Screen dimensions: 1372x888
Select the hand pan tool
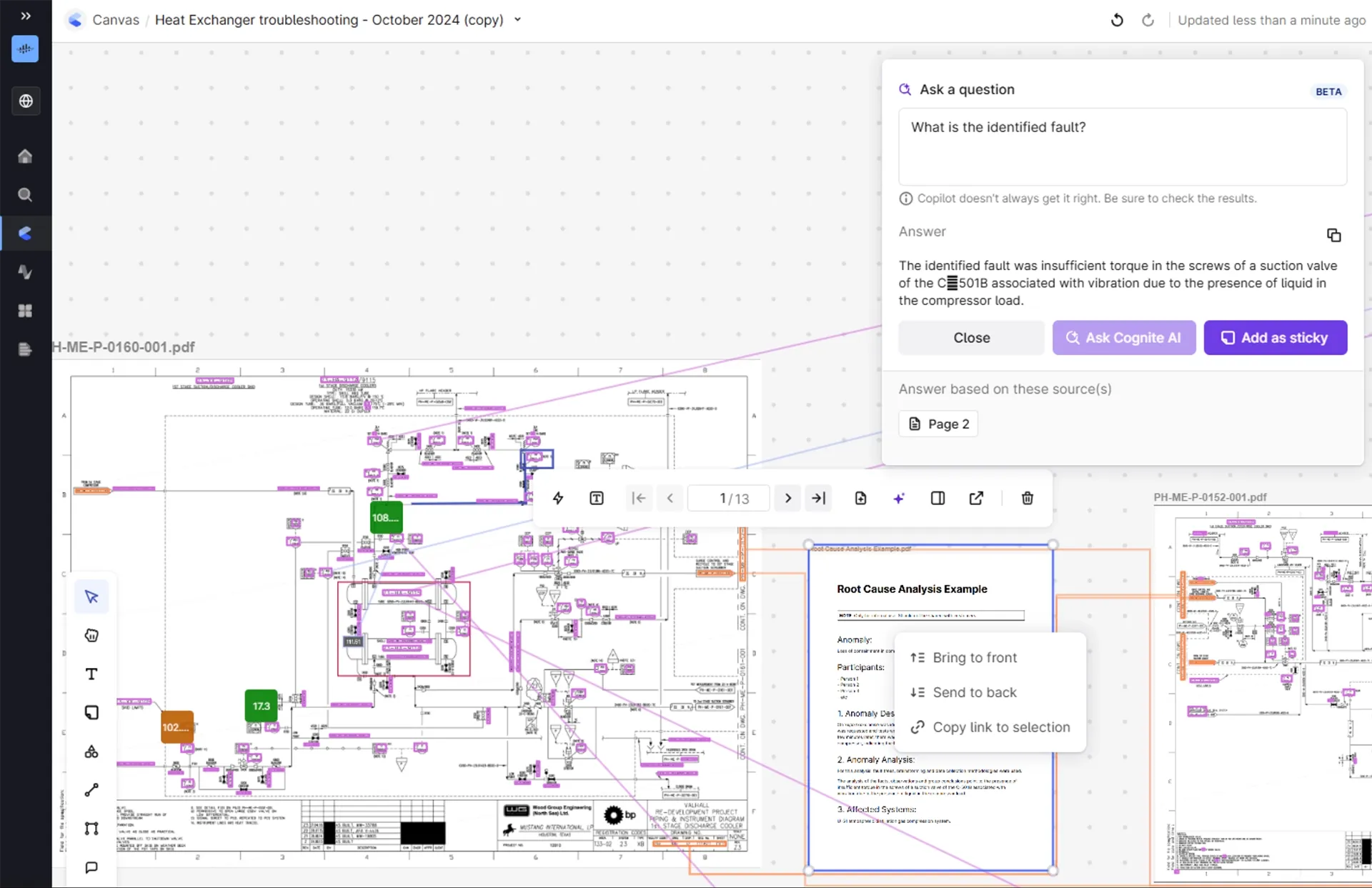click(91, 636)
